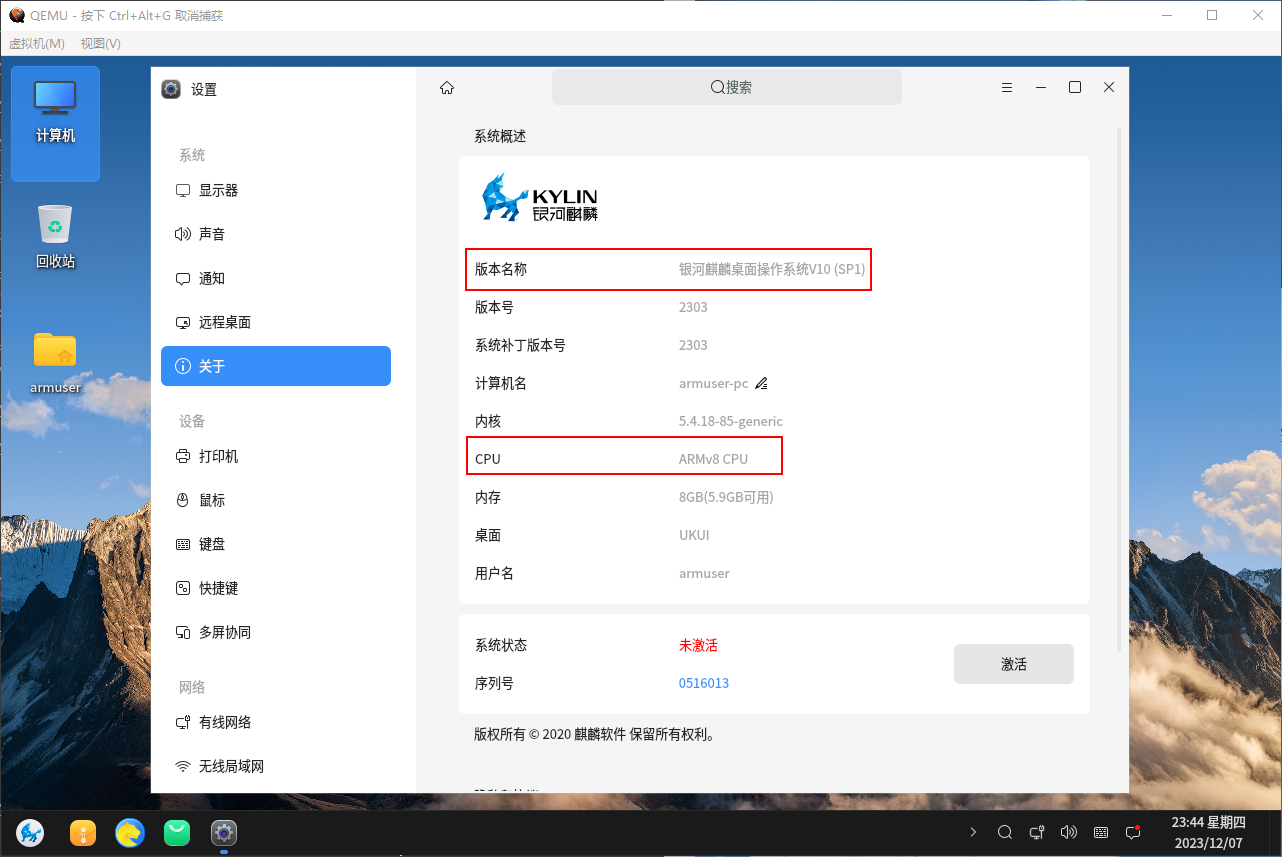Open the hamburger menu in the settings window

[1007, 88]
